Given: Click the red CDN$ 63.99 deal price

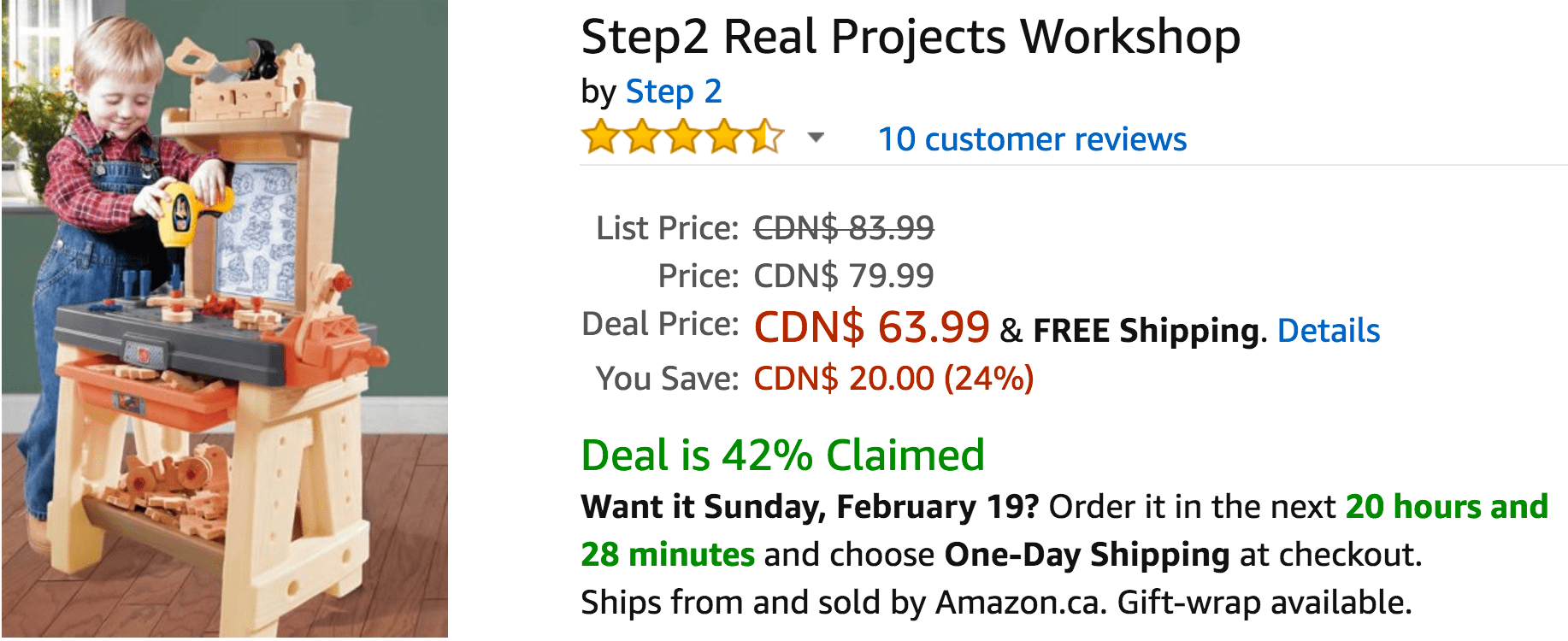Looking at the screenshot, I should click(x=871, y=327).
